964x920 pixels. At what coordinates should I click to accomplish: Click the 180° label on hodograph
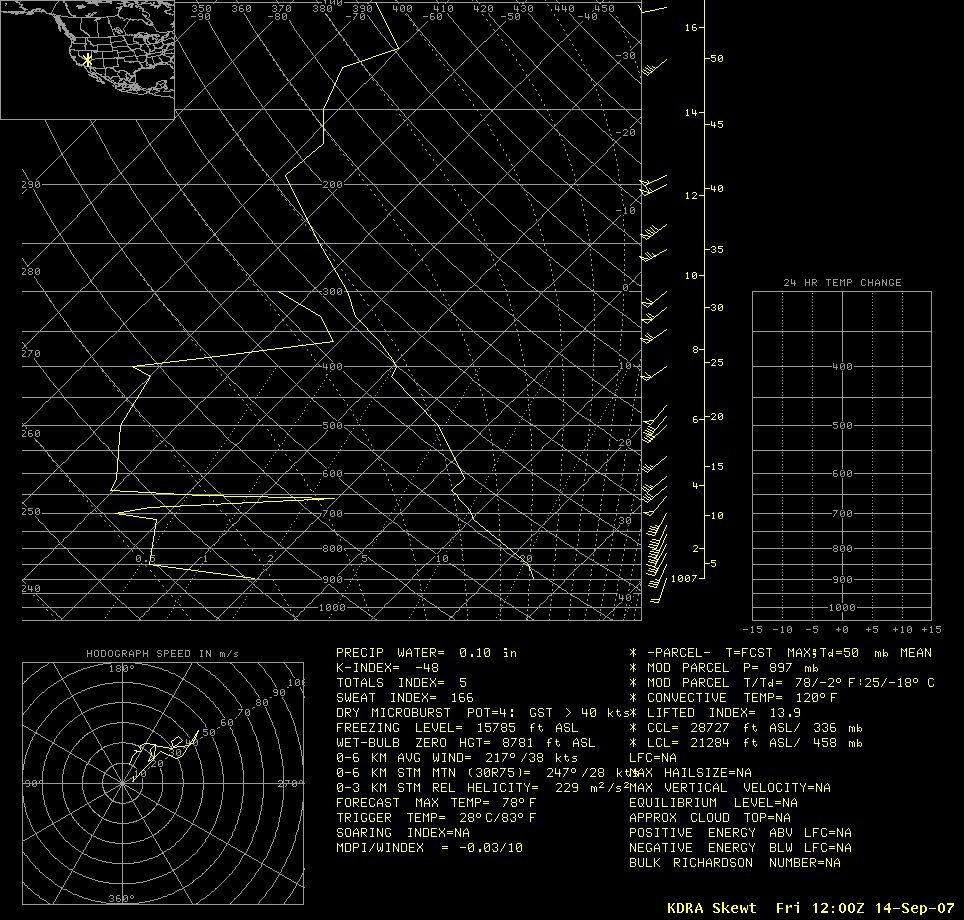(x=122, y=668)
